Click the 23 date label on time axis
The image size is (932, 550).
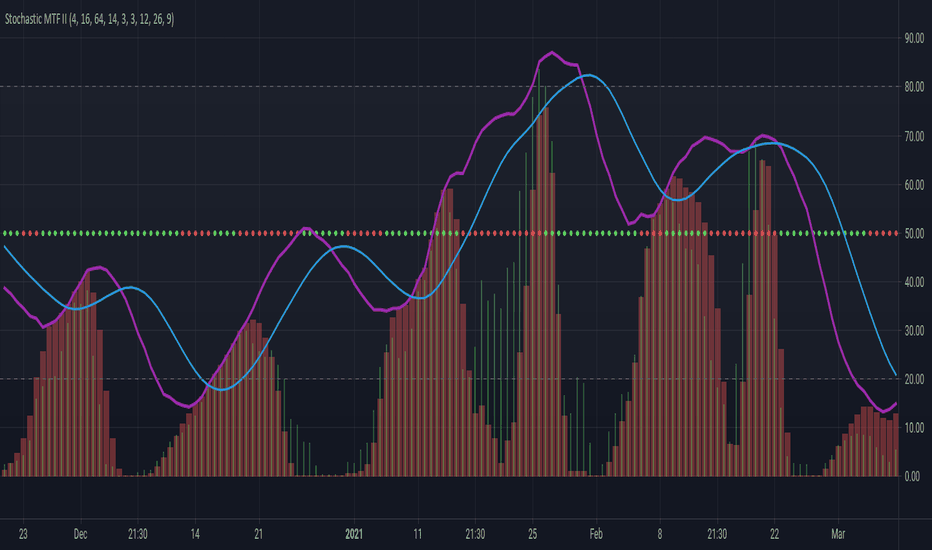click(23, 534)
